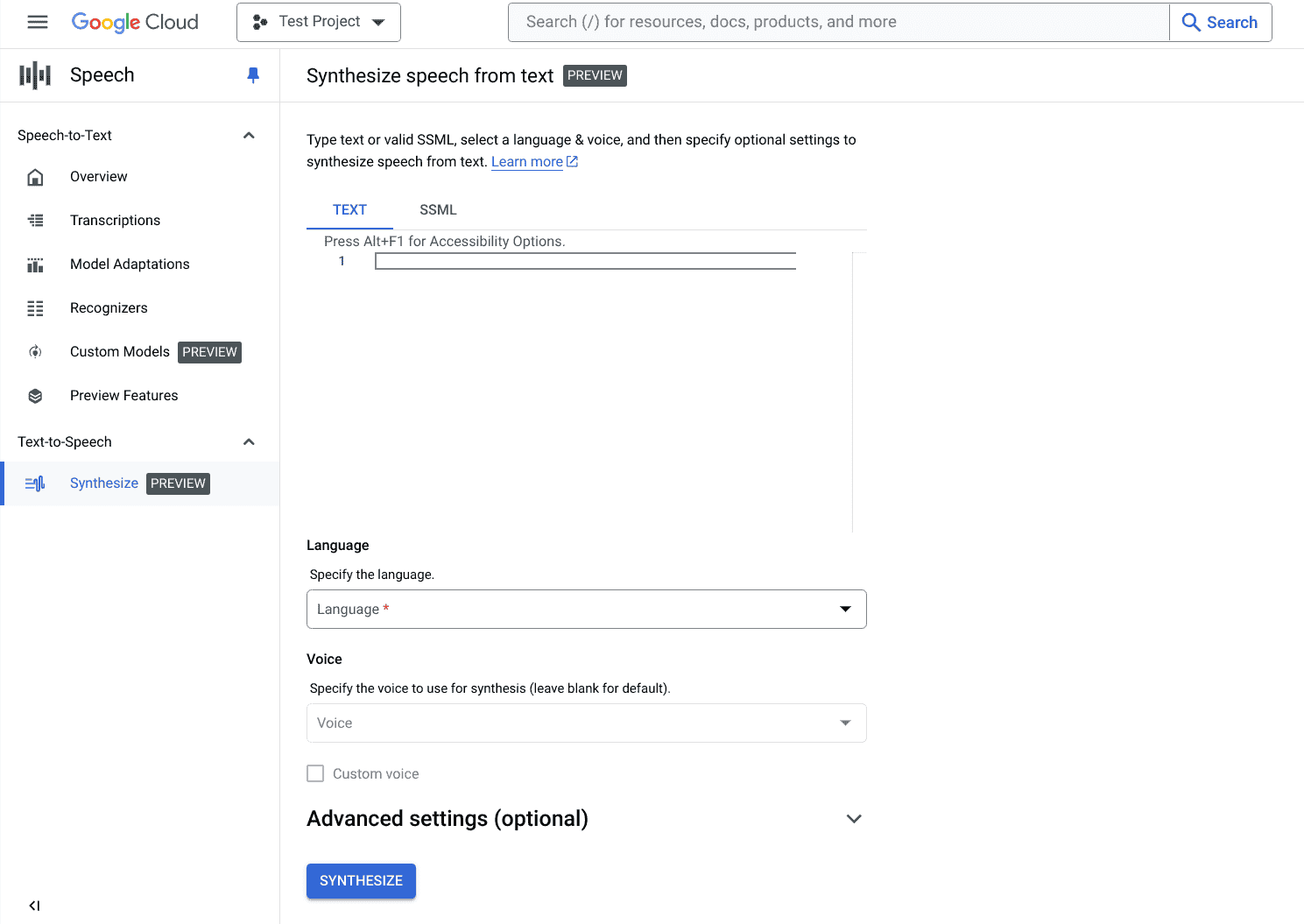Open the Voice dropdown

586,723
